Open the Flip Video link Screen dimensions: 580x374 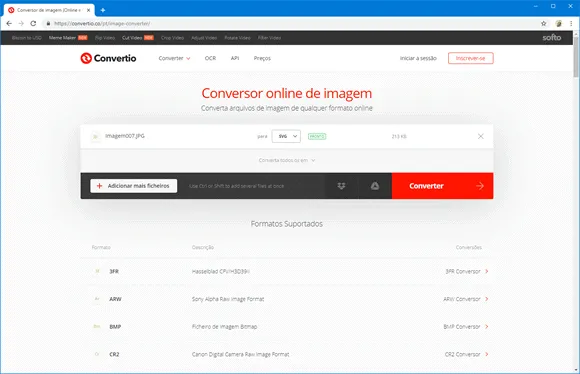coord(105,38)
